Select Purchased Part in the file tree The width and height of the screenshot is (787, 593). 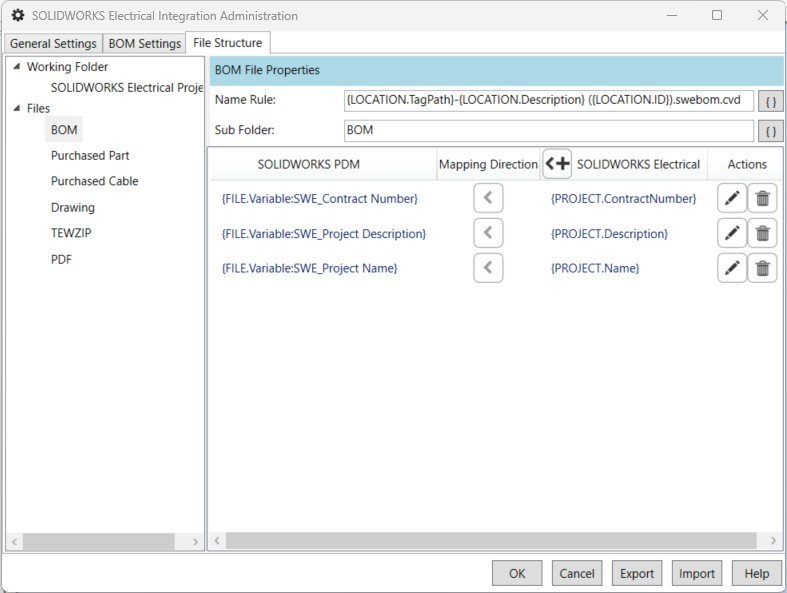[90, 156]
